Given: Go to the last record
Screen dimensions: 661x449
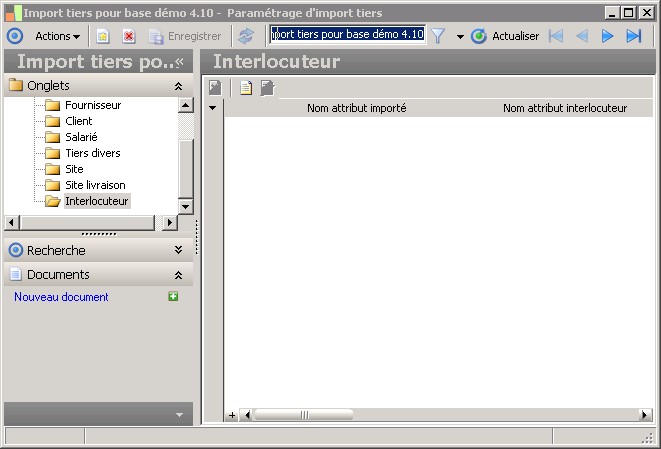Looking at the screenshot, I should pyautogui.click(x=634, y=36).
